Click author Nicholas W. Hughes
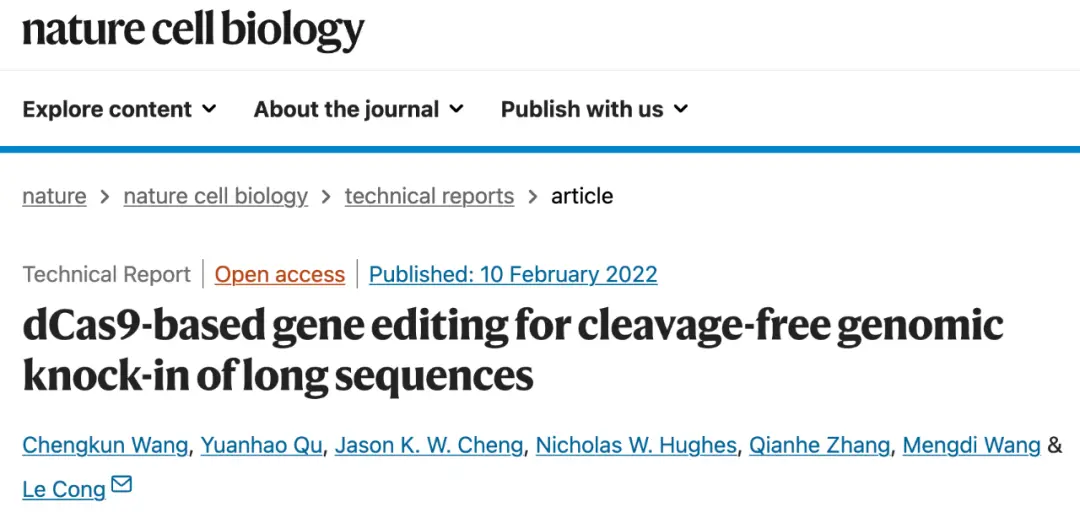Viewport: 1080px width, 518px height. click(x=636, y=446)
